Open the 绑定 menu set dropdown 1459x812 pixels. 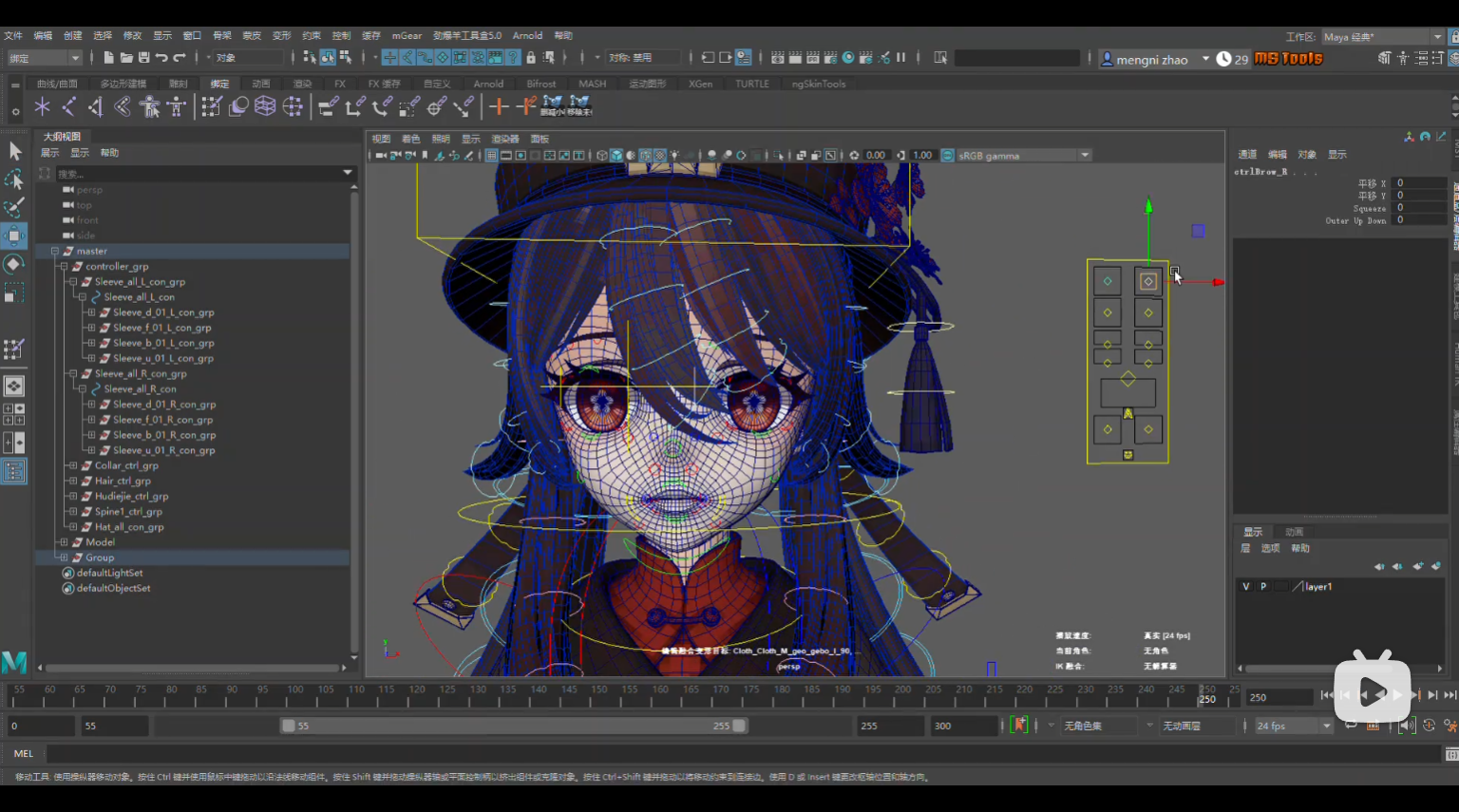pos(45,58)
